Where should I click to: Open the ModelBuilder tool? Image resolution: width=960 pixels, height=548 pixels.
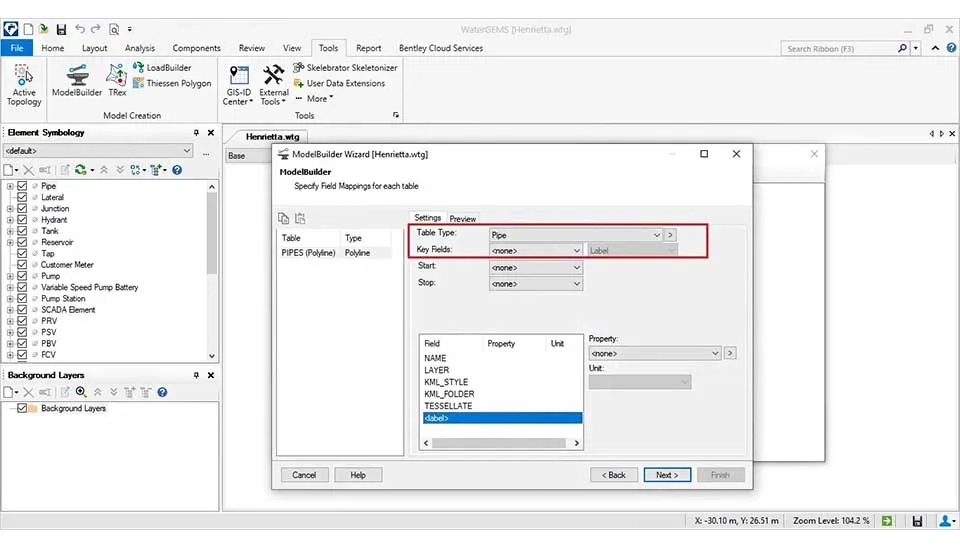(x=77, y=79)
